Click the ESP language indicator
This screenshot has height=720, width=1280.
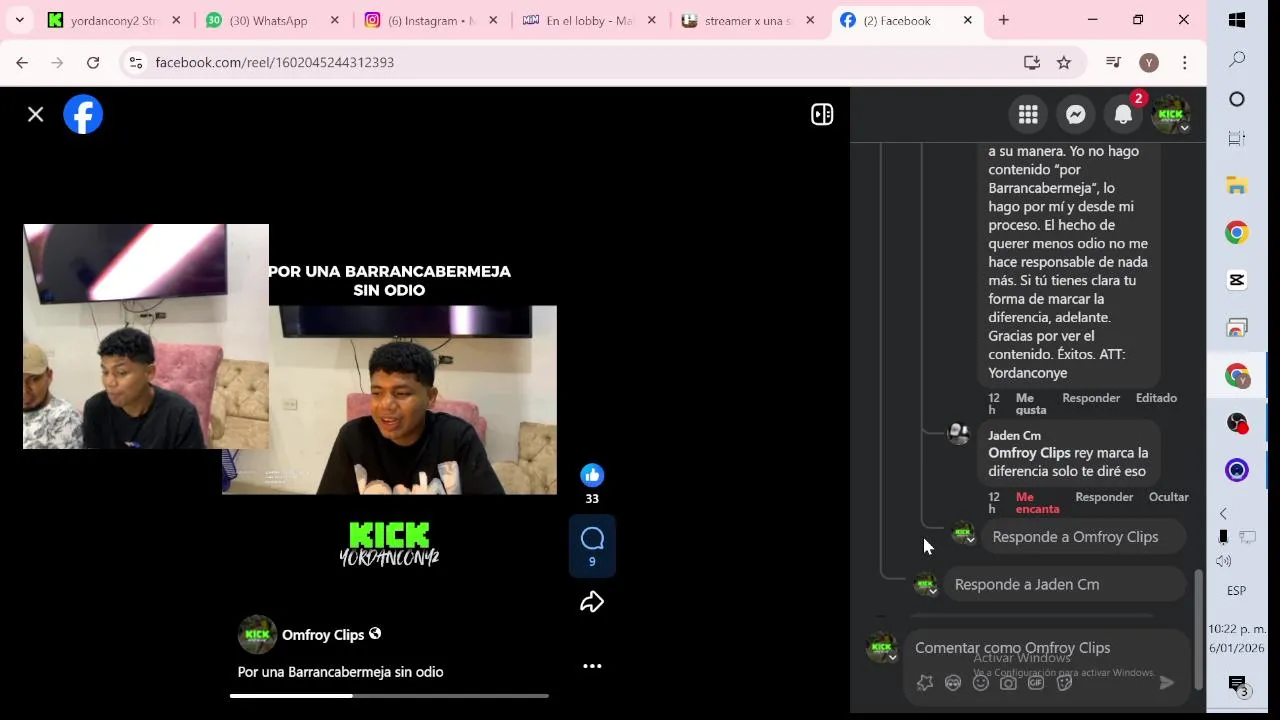click(x=1237, y=590)
